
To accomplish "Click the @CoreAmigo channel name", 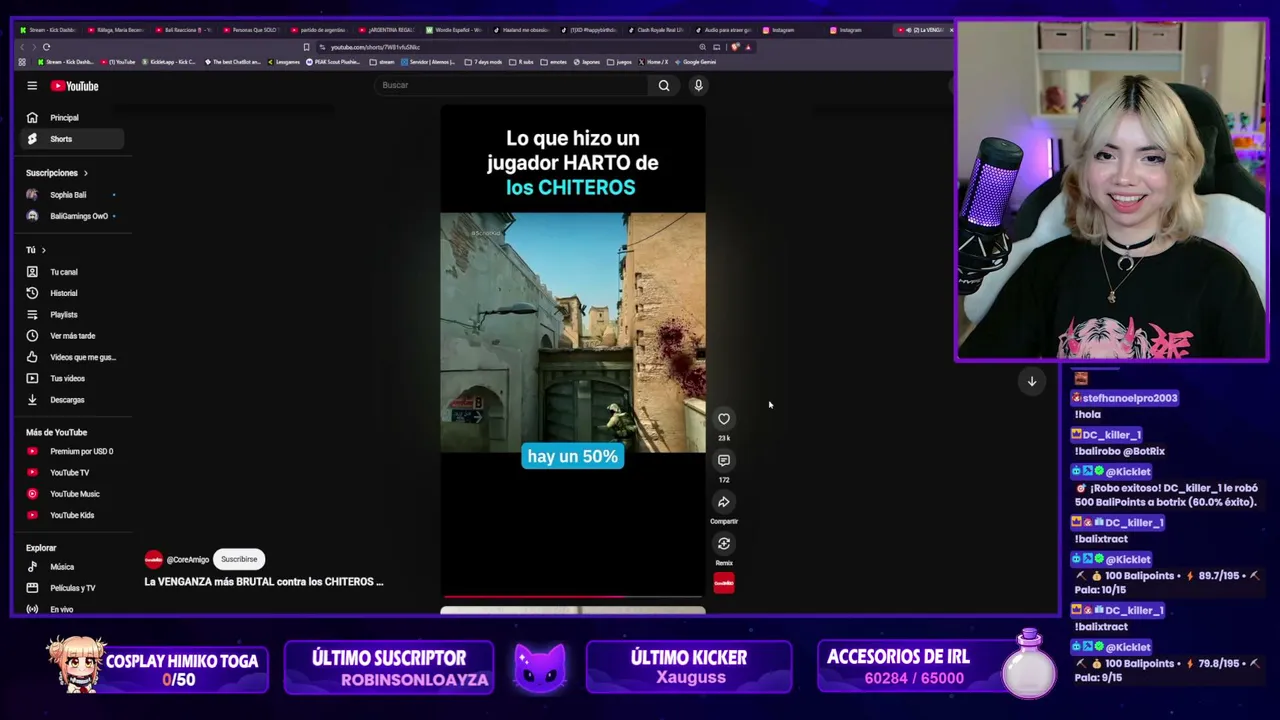I will tap(188, 560).
